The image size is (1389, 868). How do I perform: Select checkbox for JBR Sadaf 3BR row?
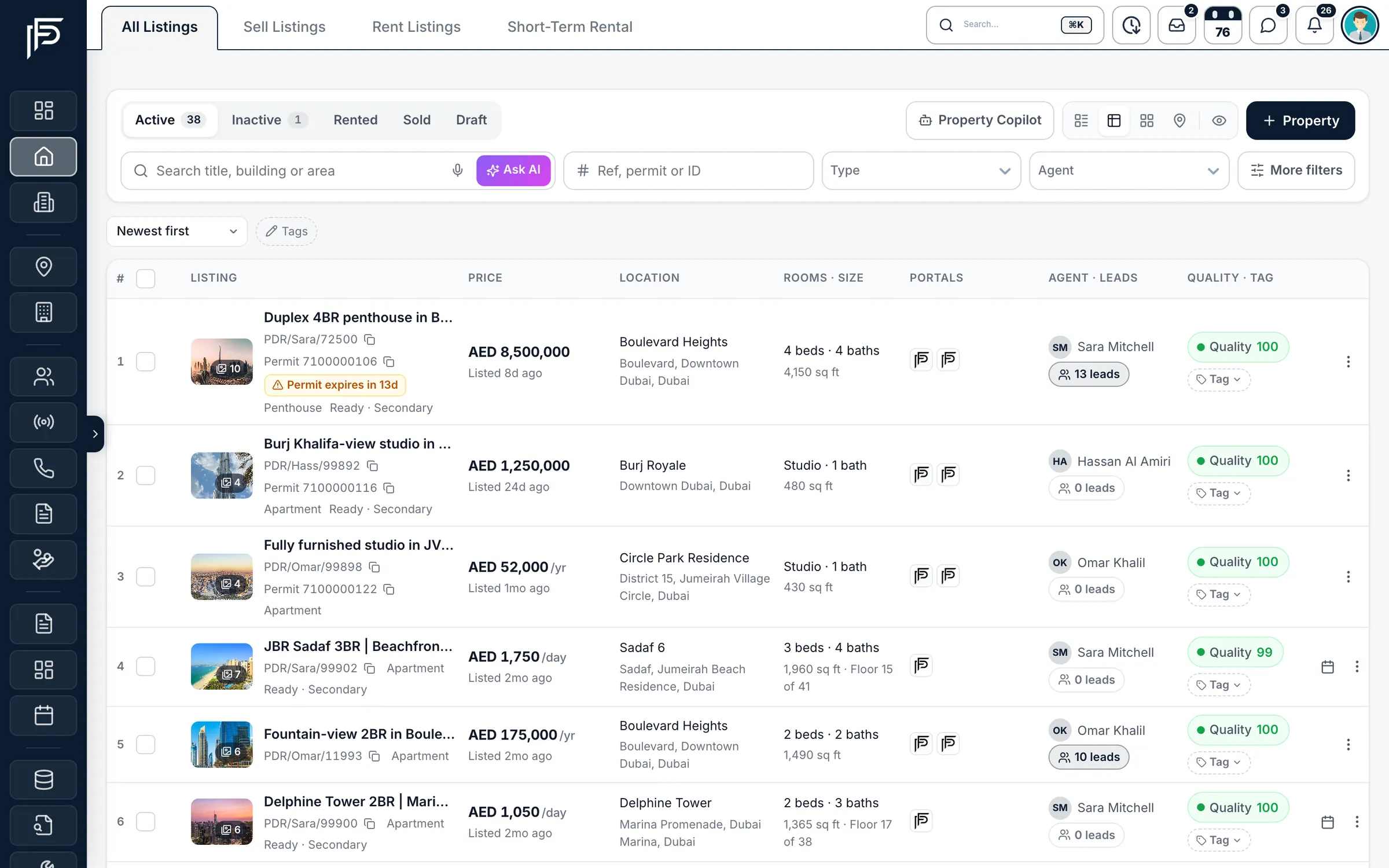(145, 666)
